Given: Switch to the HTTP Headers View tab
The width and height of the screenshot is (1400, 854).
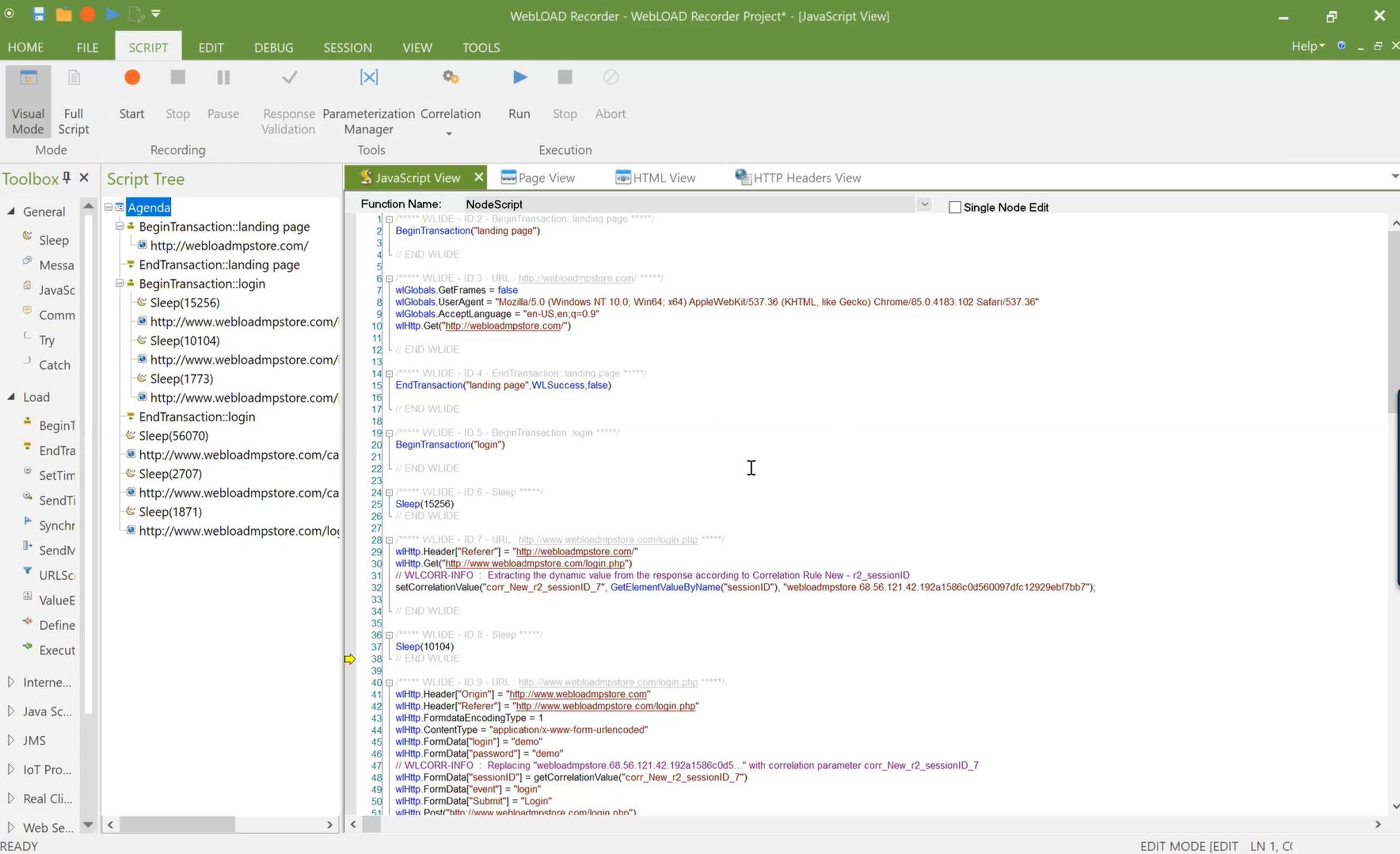Looking at the screenshot, I should tap(798, 178).
